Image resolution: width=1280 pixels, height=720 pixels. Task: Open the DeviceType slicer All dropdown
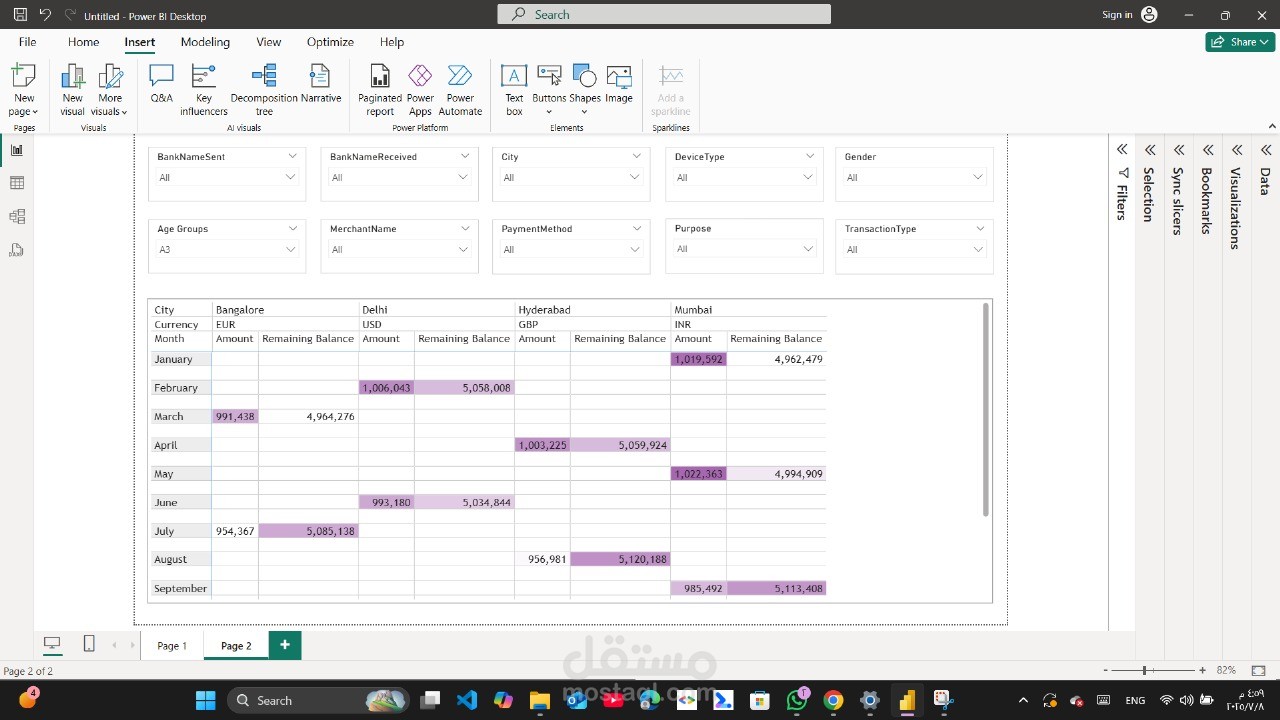click(x=745, y=177)
